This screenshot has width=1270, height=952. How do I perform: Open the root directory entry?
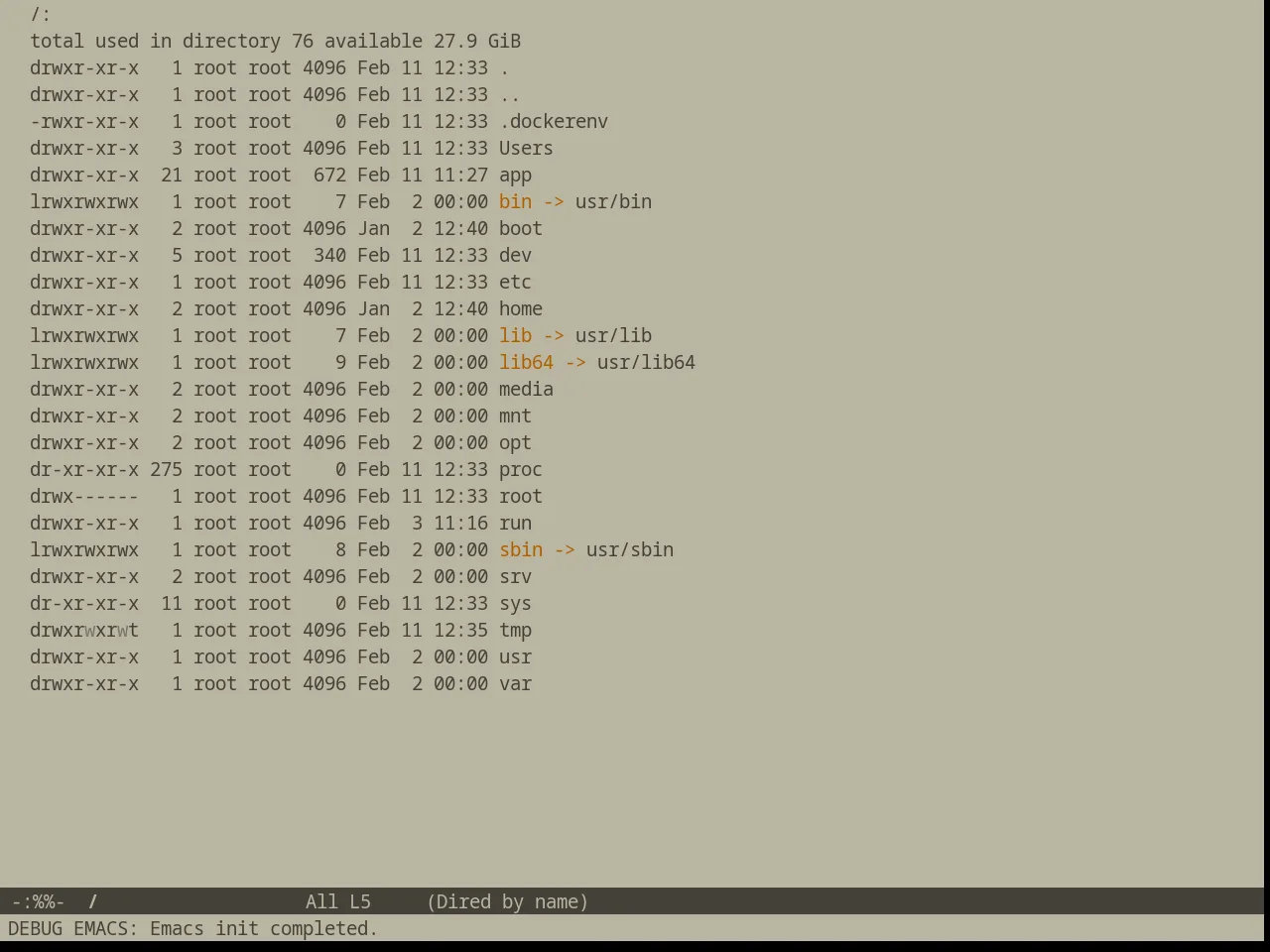coord(521,496)
